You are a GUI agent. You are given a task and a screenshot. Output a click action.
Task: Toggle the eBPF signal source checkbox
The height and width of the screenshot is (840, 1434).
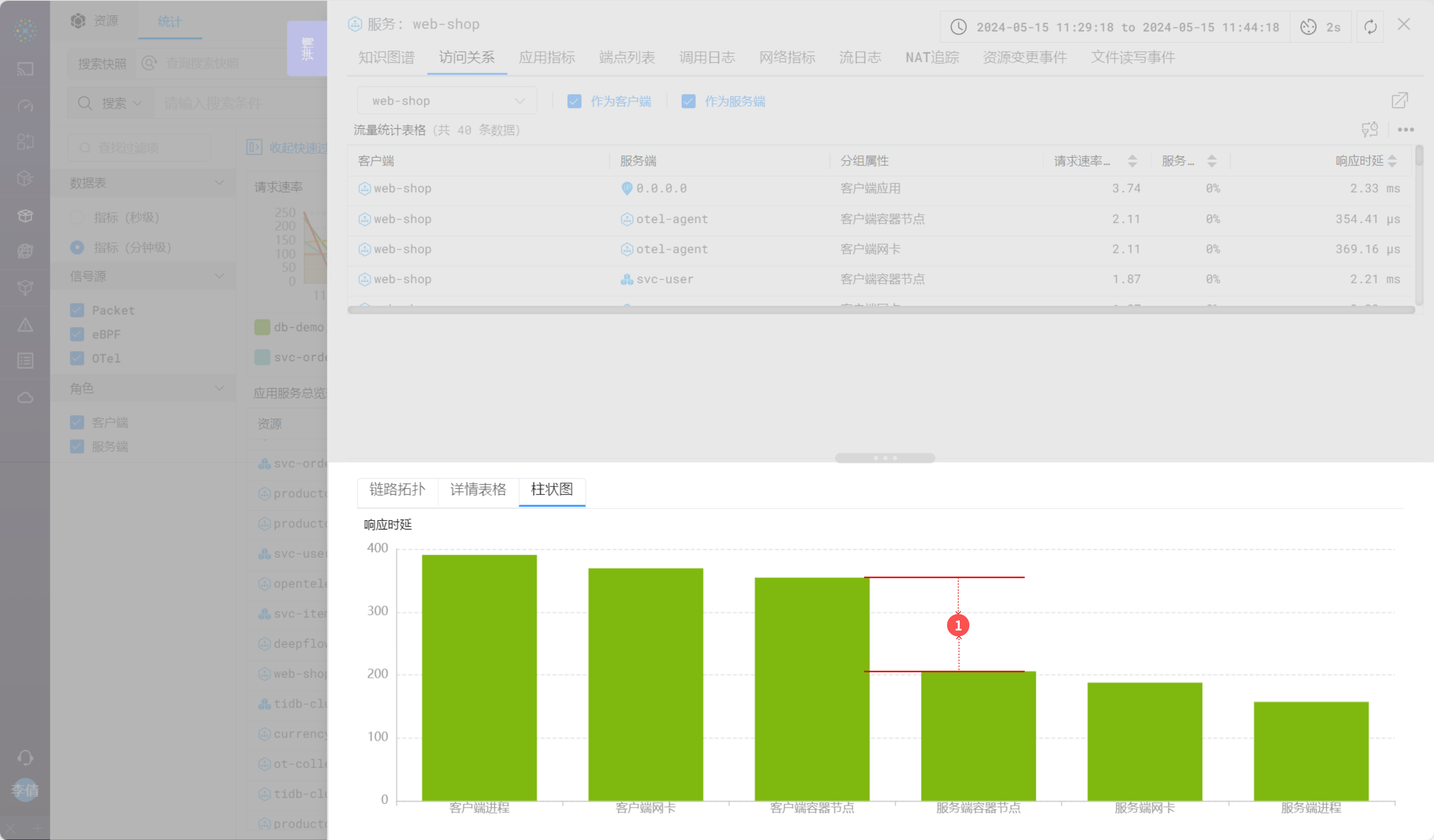tap(77, 335)
